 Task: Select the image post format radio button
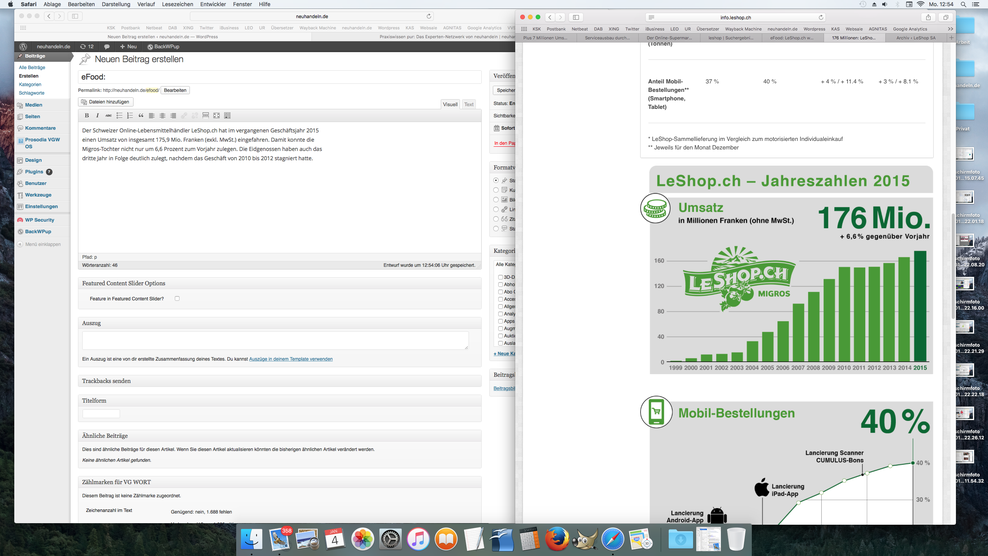496,200
